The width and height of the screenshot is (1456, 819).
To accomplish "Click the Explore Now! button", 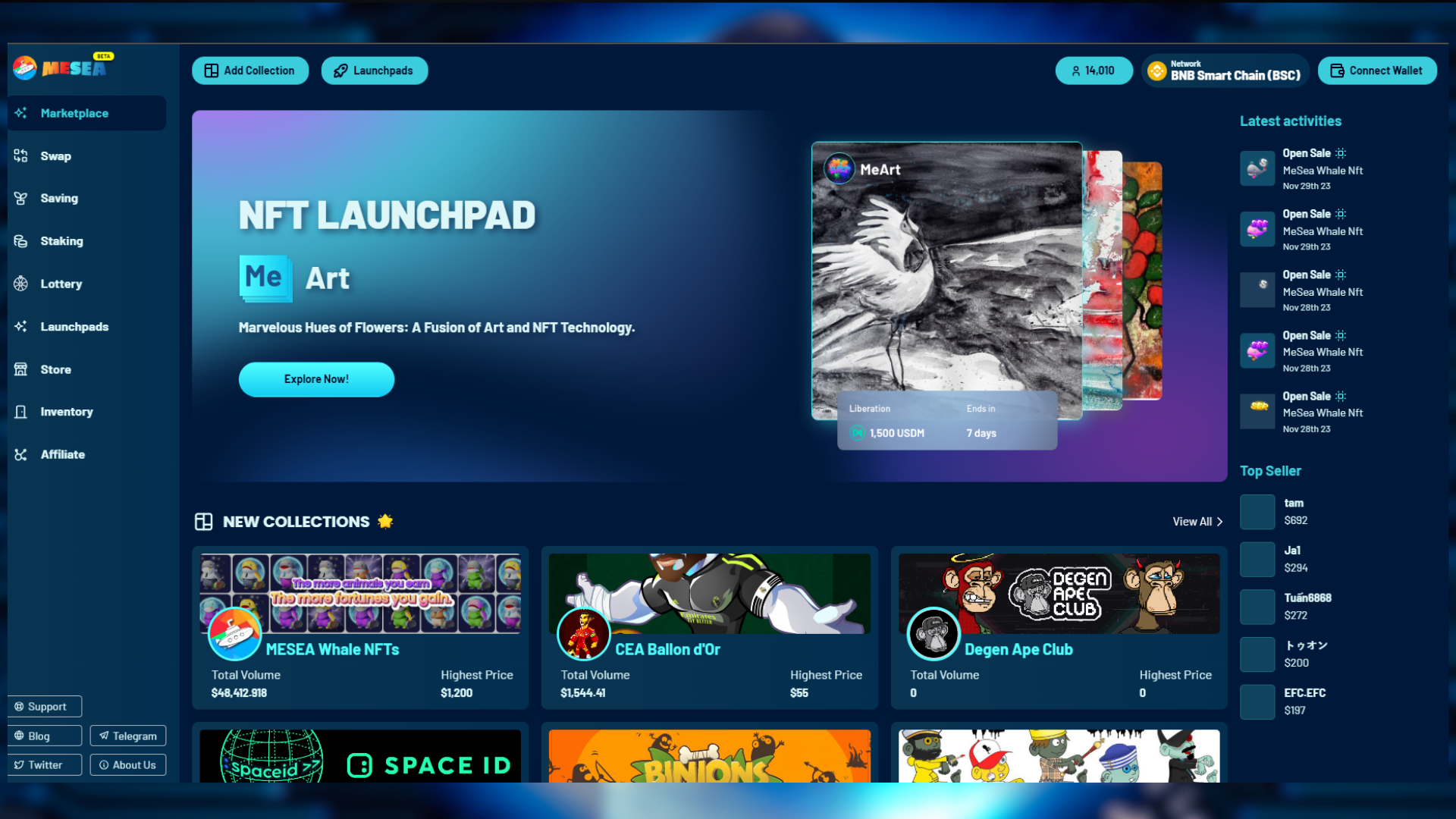I will pyautogui.click(x=316, y=379).
